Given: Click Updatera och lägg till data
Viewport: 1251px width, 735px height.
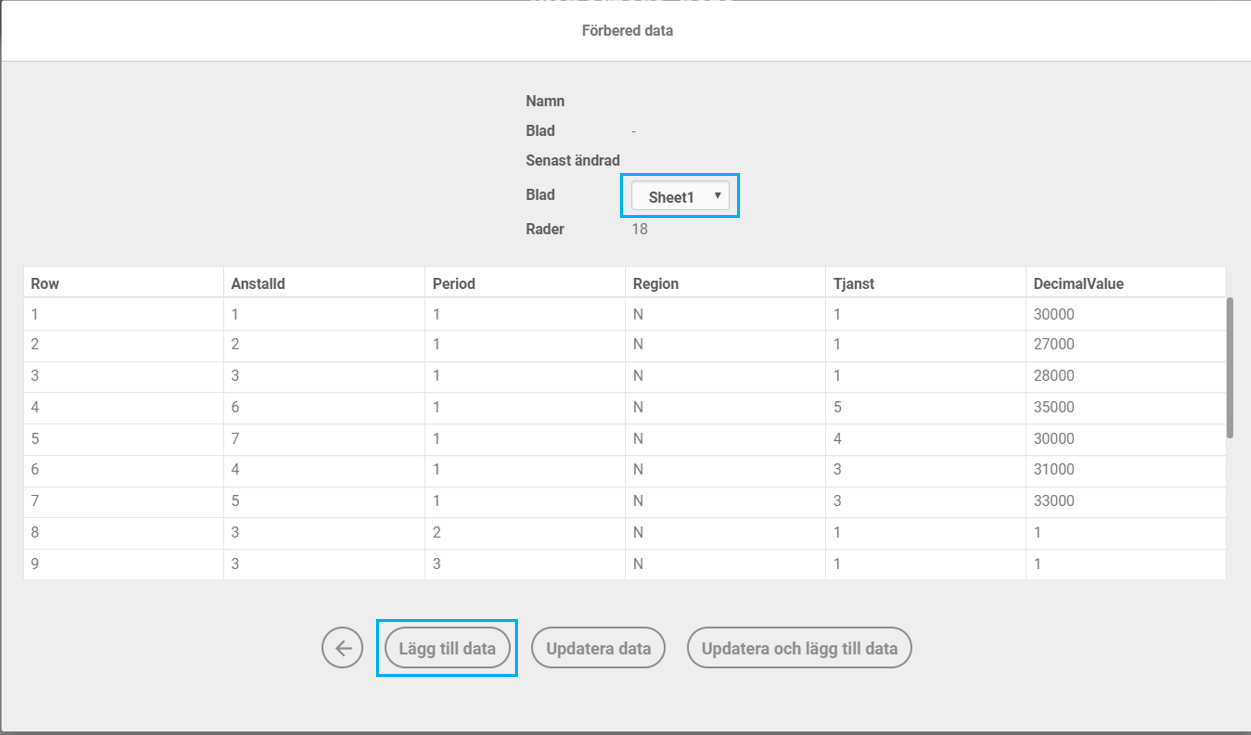Looking at the screenshot, I should click(x=799, y=648).
